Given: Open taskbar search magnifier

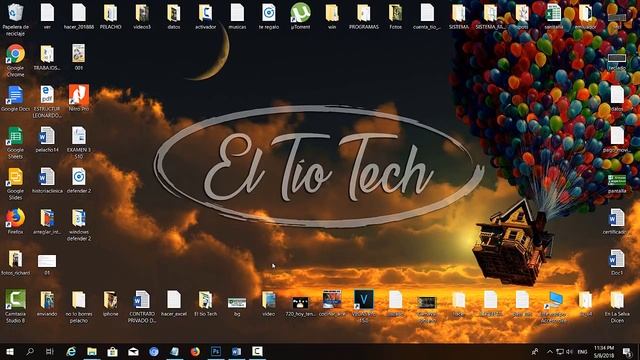Looking at the screenshot, I should pos(30,352).
